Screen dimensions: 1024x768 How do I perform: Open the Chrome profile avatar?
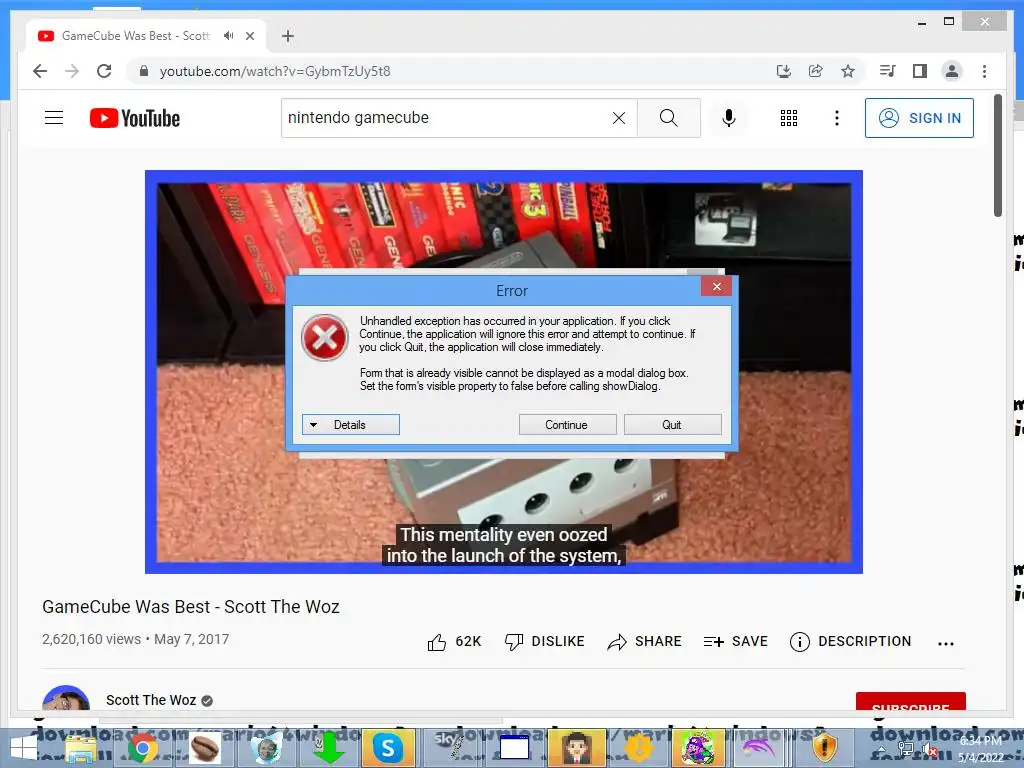point(952,71)
